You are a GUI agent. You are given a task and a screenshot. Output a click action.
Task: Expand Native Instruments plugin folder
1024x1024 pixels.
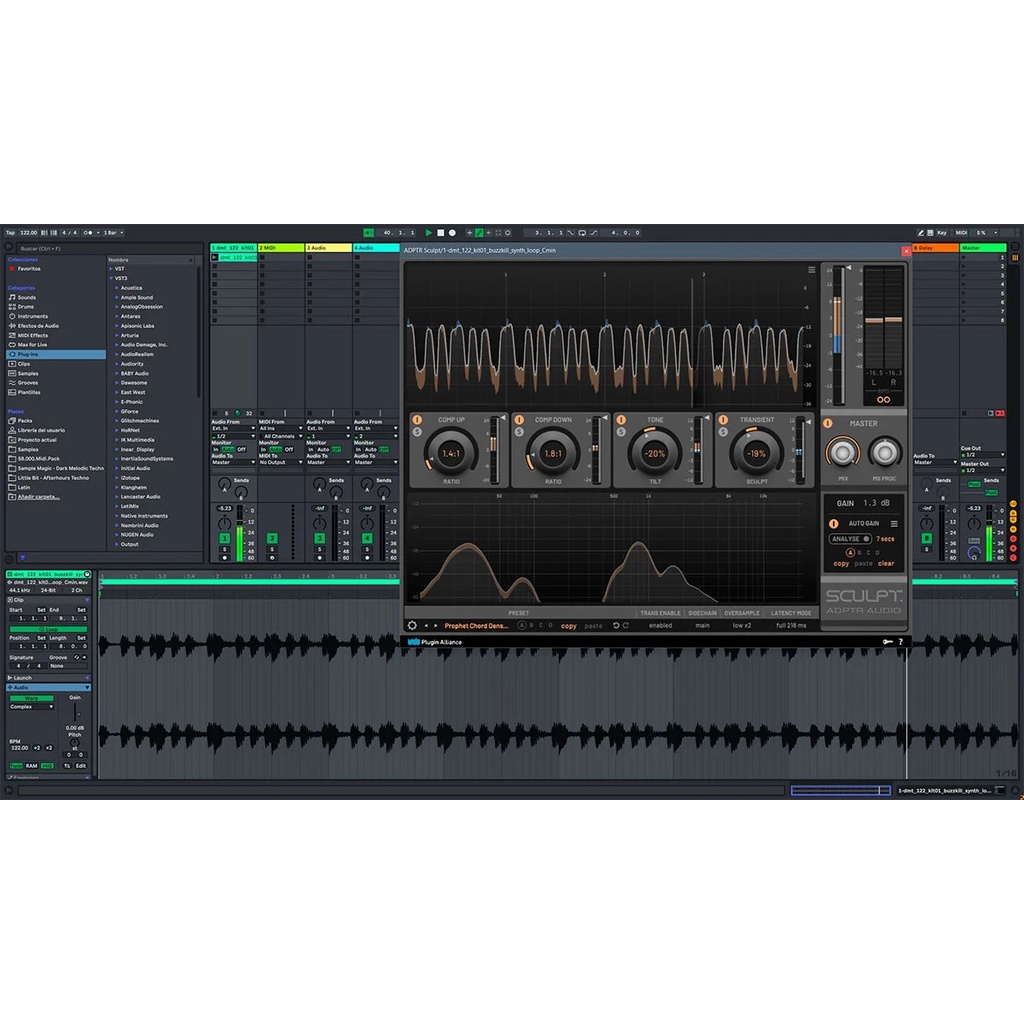(x=117, y=516)
